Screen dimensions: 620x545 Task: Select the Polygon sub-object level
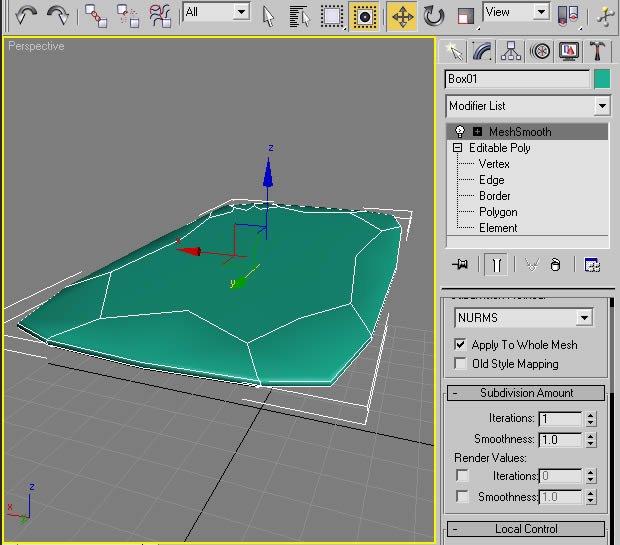[498, 212]
